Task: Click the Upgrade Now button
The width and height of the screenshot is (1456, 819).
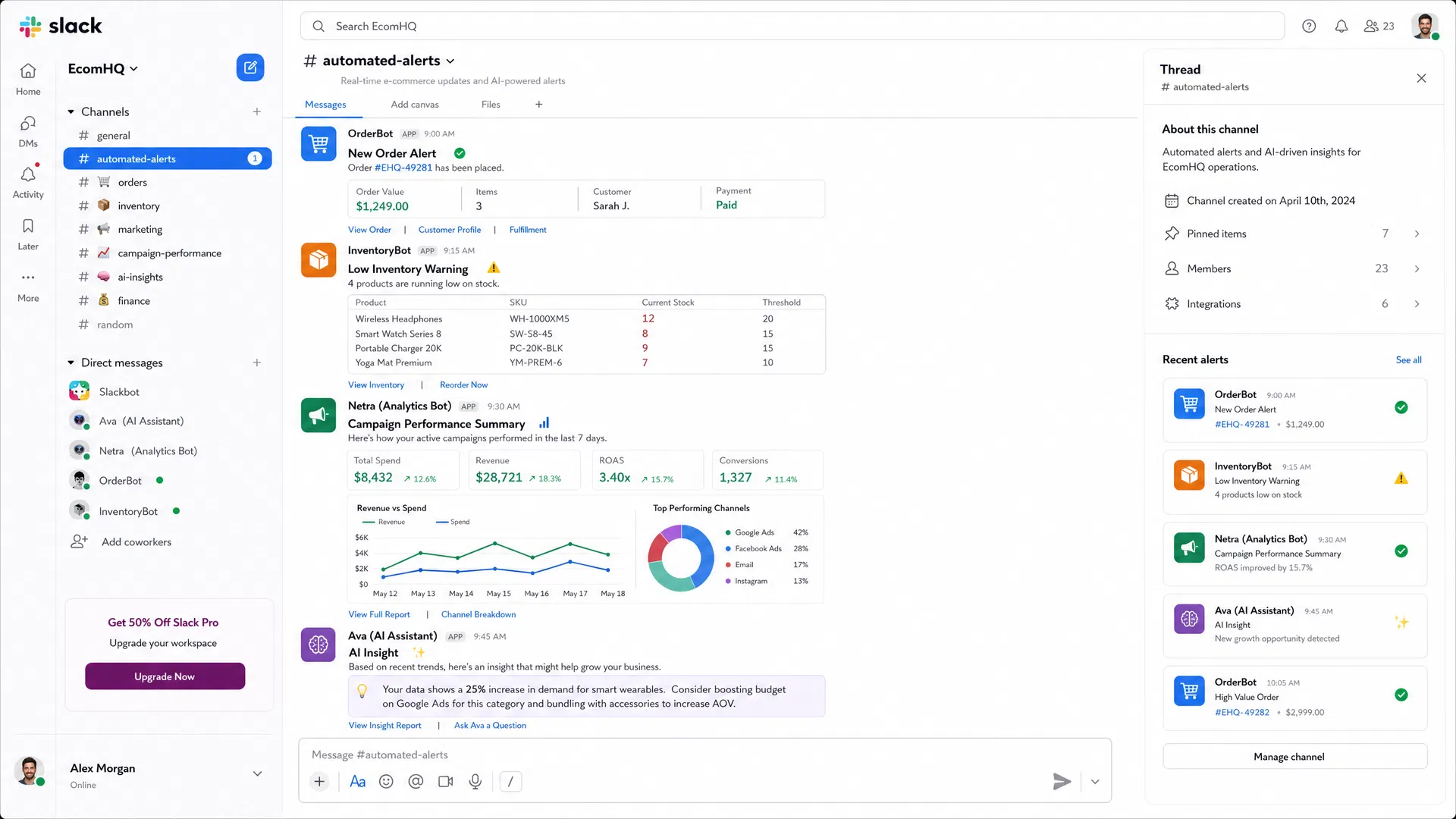Action: (x=165, y=676)
